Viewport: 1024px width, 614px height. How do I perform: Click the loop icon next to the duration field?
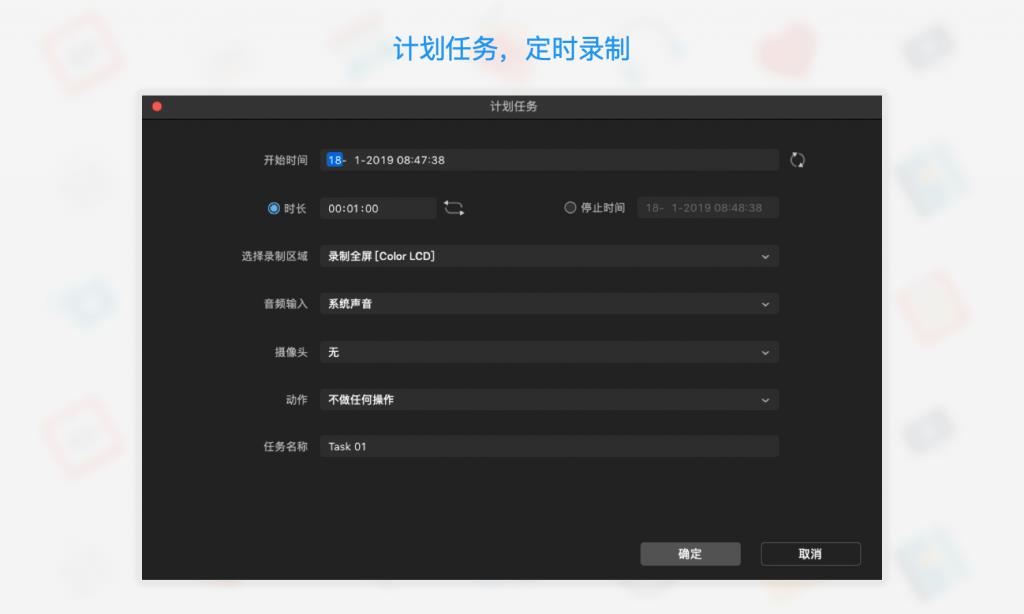pos(454,208)
